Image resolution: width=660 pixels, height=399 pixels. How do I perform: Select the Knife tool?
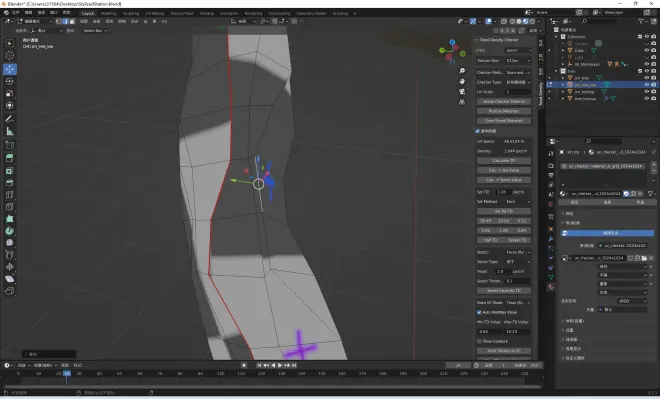10,207
